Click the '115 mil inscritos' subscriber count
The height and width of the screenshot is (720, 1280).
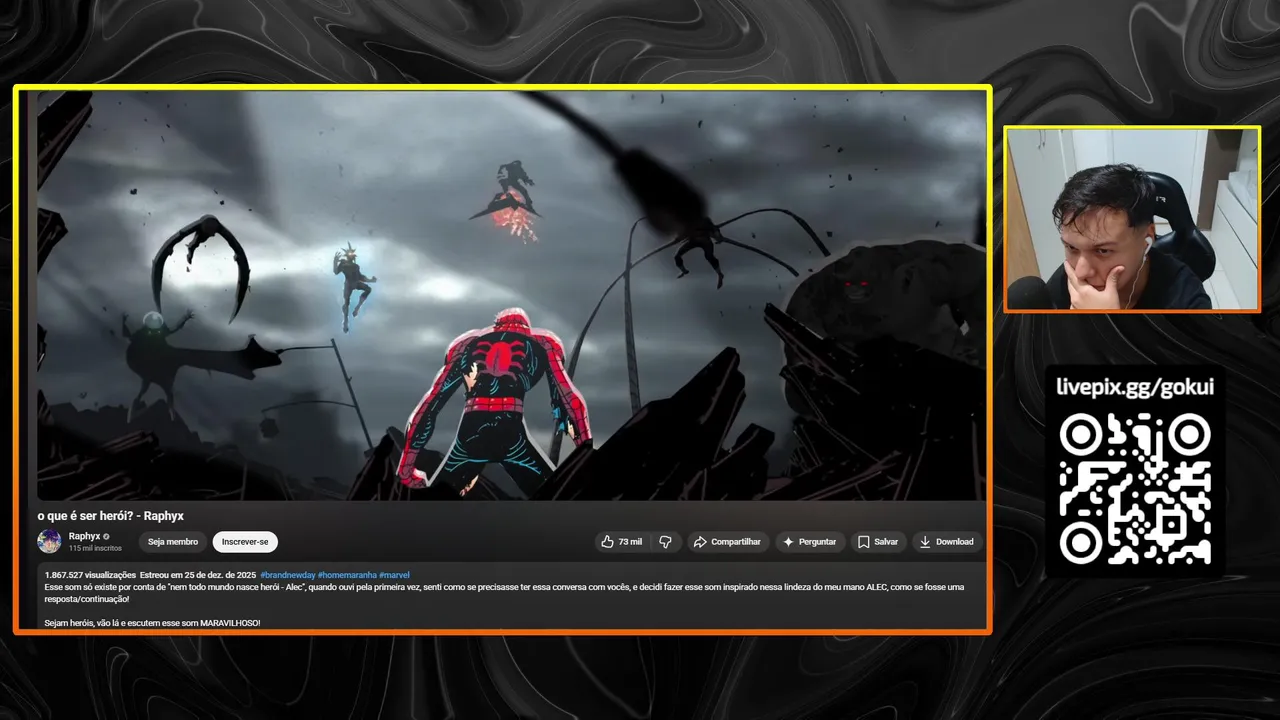(95, 549)
